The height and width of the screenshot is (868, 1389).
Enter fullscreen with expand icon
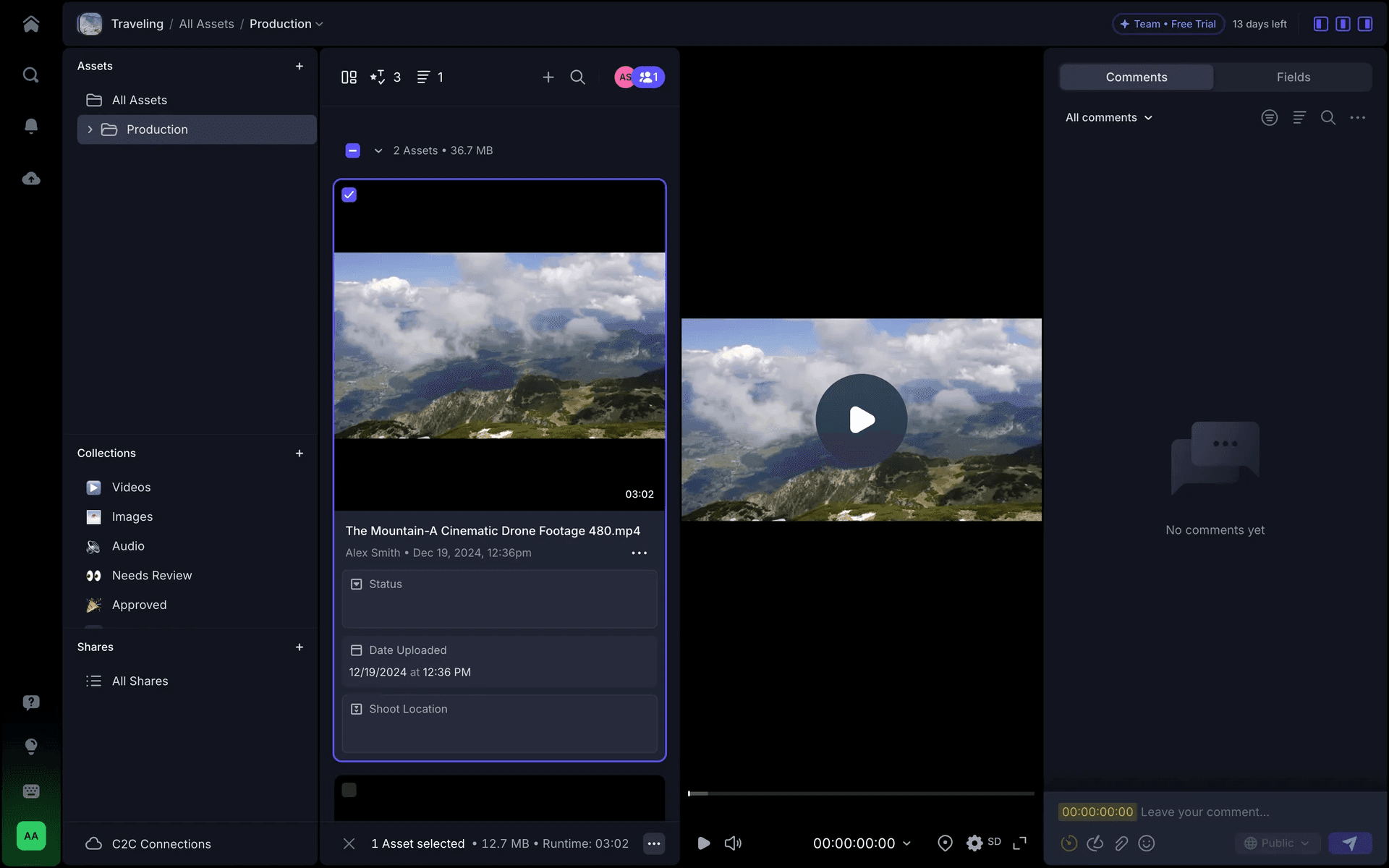[1019, 843]
